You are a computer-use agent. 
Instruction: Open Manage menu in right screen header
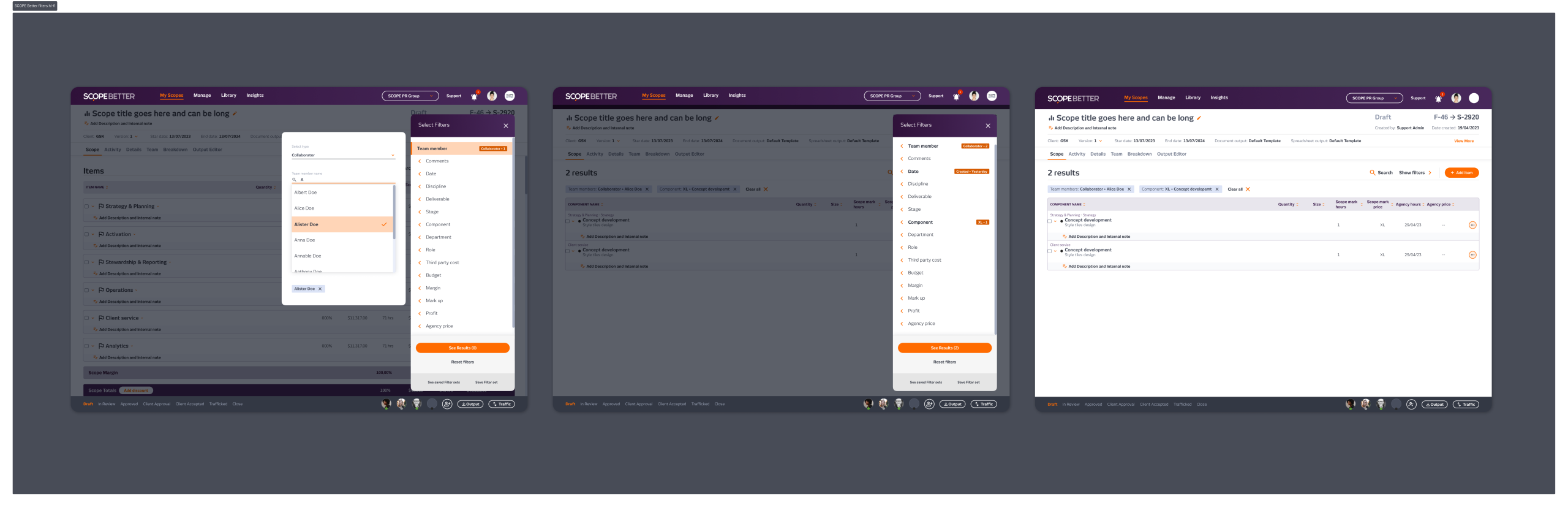point(1166,98)
